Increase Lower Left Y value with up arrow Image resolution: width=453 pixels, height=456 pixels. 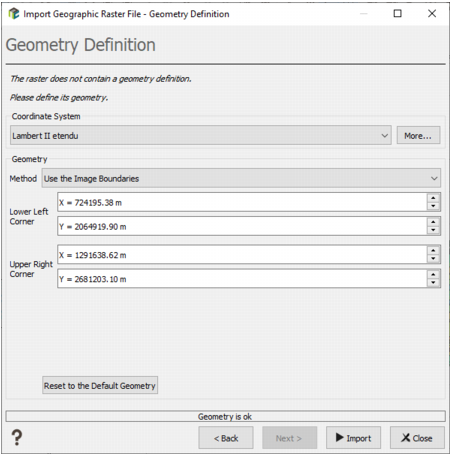pos(433,222)
